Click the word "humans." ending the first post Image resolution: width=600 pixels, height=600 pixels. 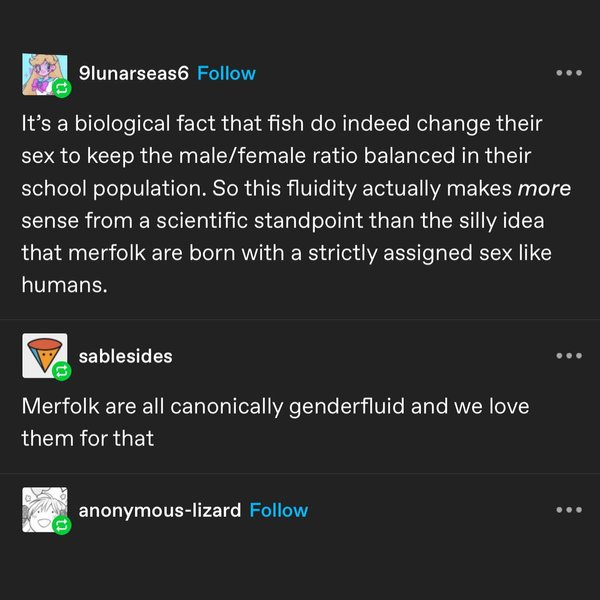point(62,283)
